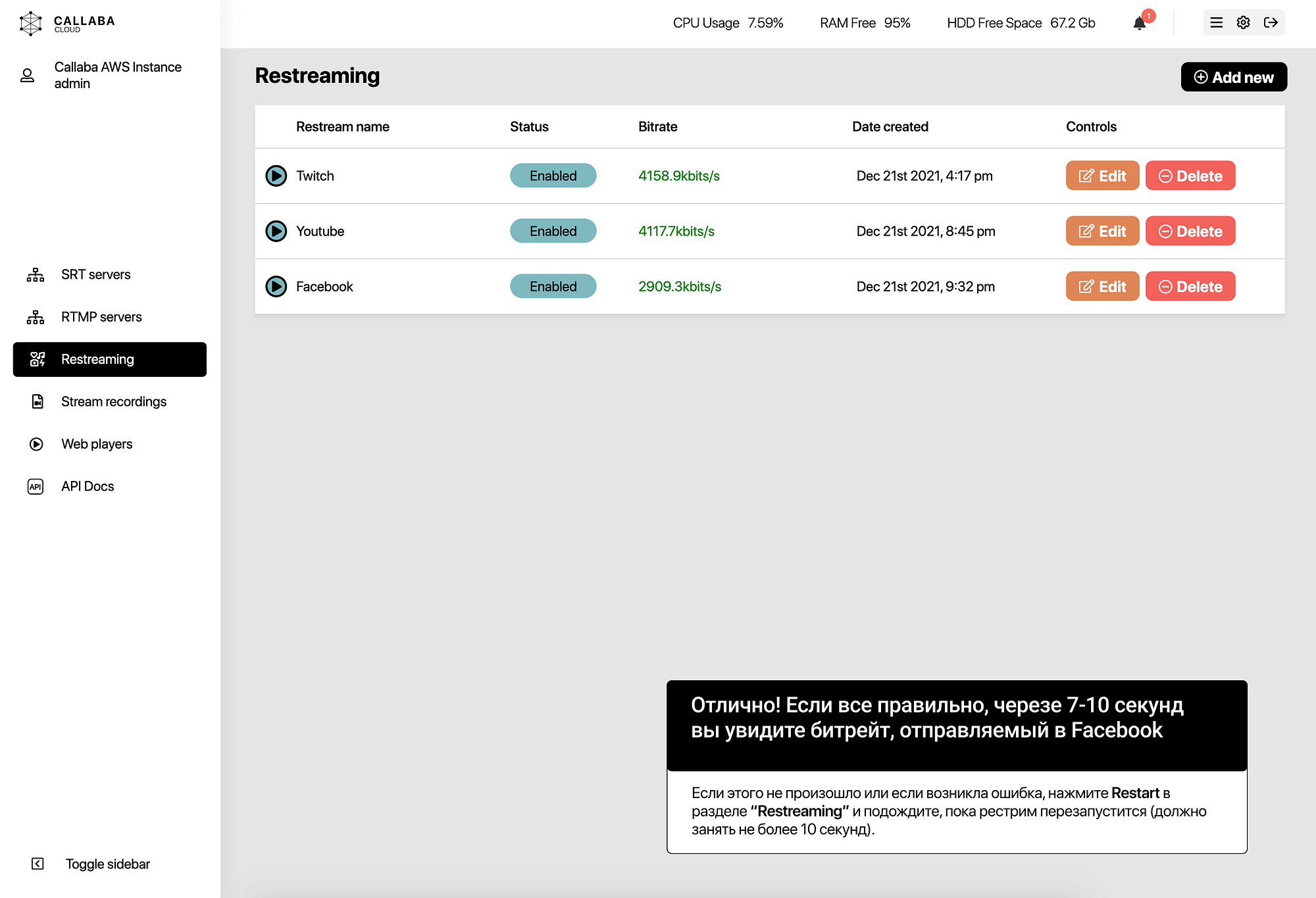This screenshot has width=1316, height=898.
Task: Delete the Facebook restream
Action: pyautogui.click(x=1190, y=286)
